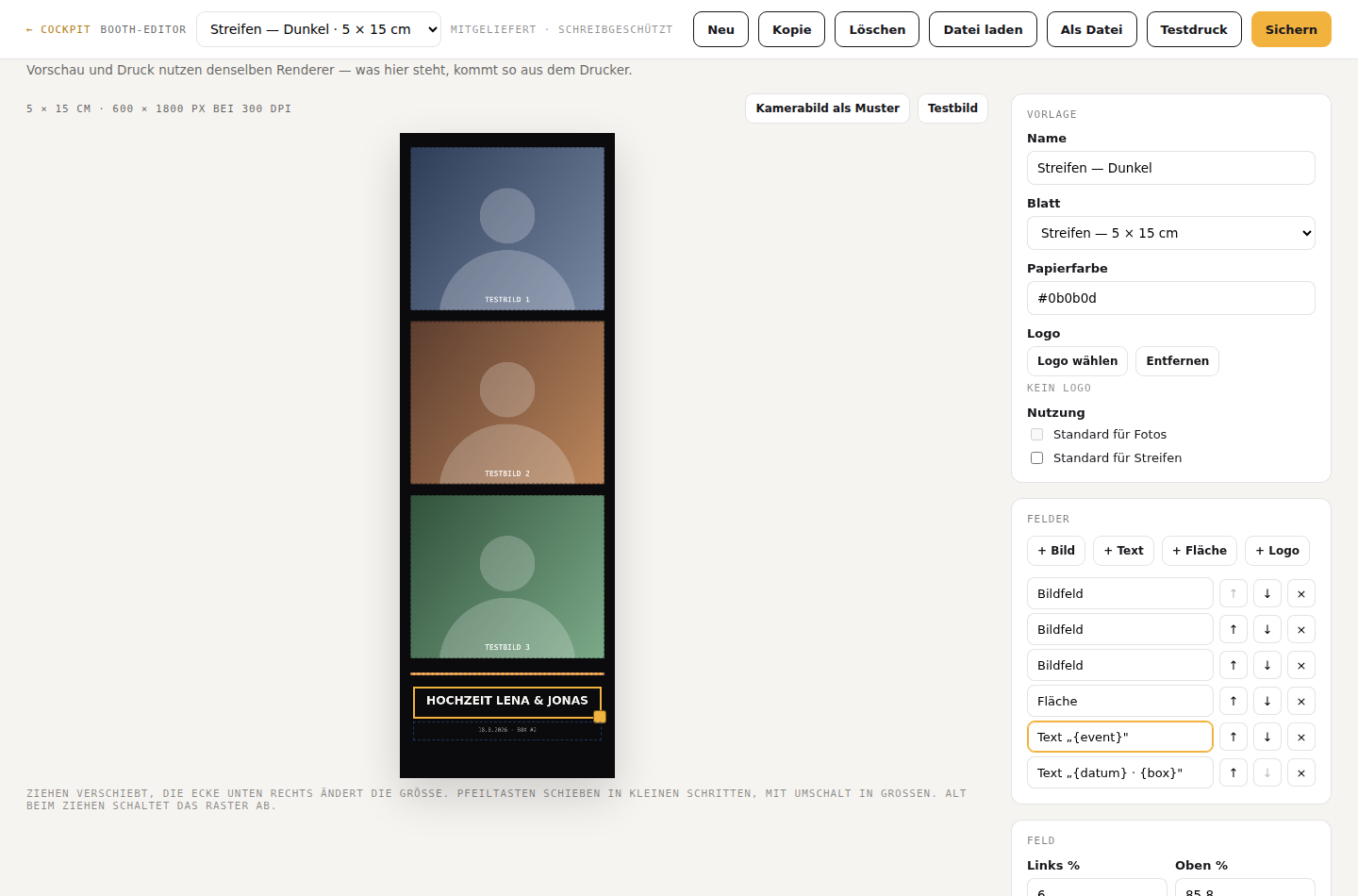Click Entfernen logo button
Screen dimensions: 1358x896
(x=1177, y=361)
